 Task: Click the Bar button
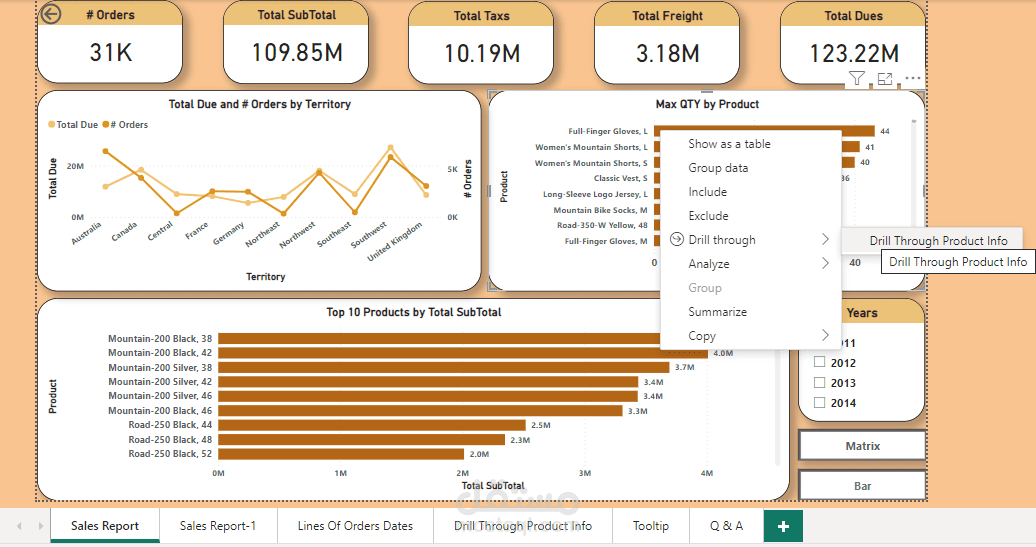(x=862, y=486)
